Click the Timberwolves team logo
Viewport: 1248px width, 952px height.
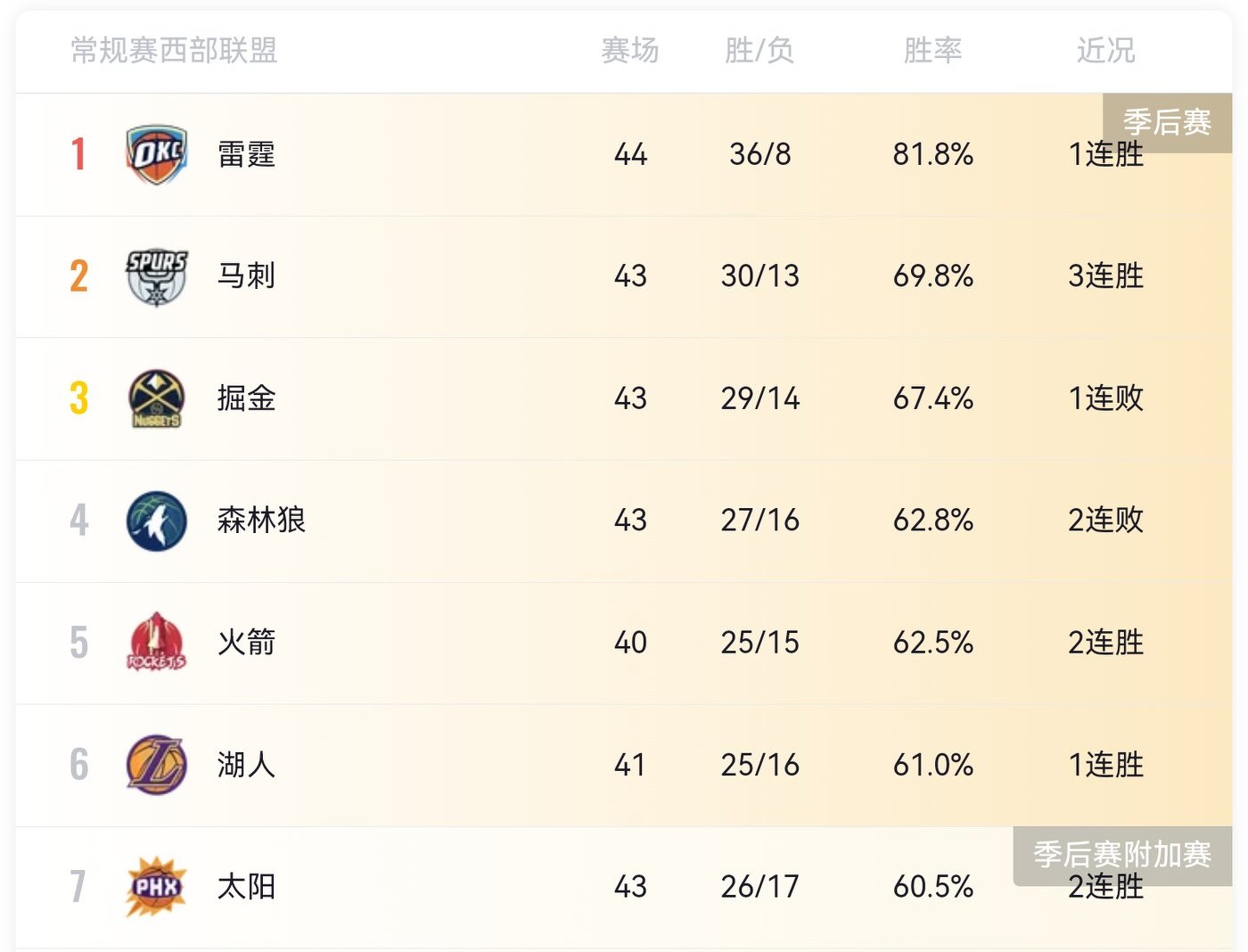coord(157,521)
